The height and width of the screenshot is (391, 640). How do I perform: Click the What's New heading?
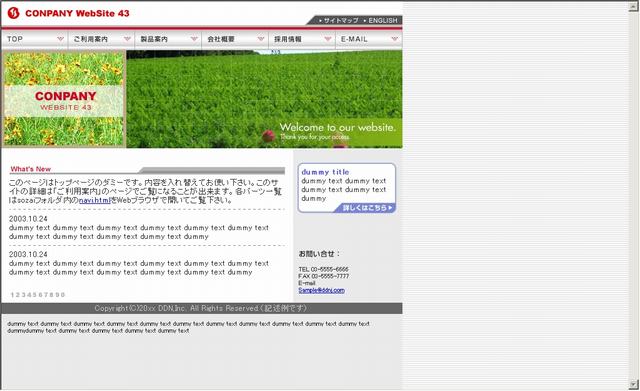[x=31, y=169]
